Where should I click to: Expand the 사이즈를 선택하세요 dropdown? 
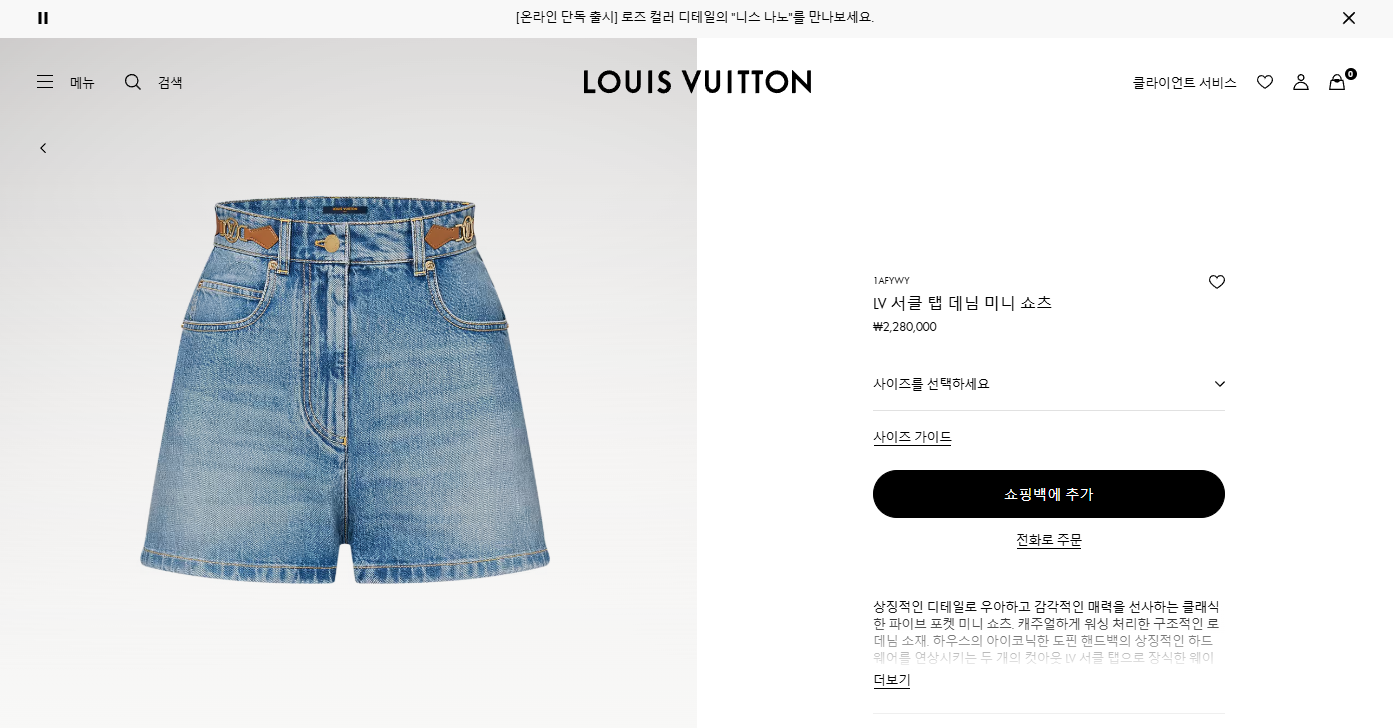point(1049,384)
